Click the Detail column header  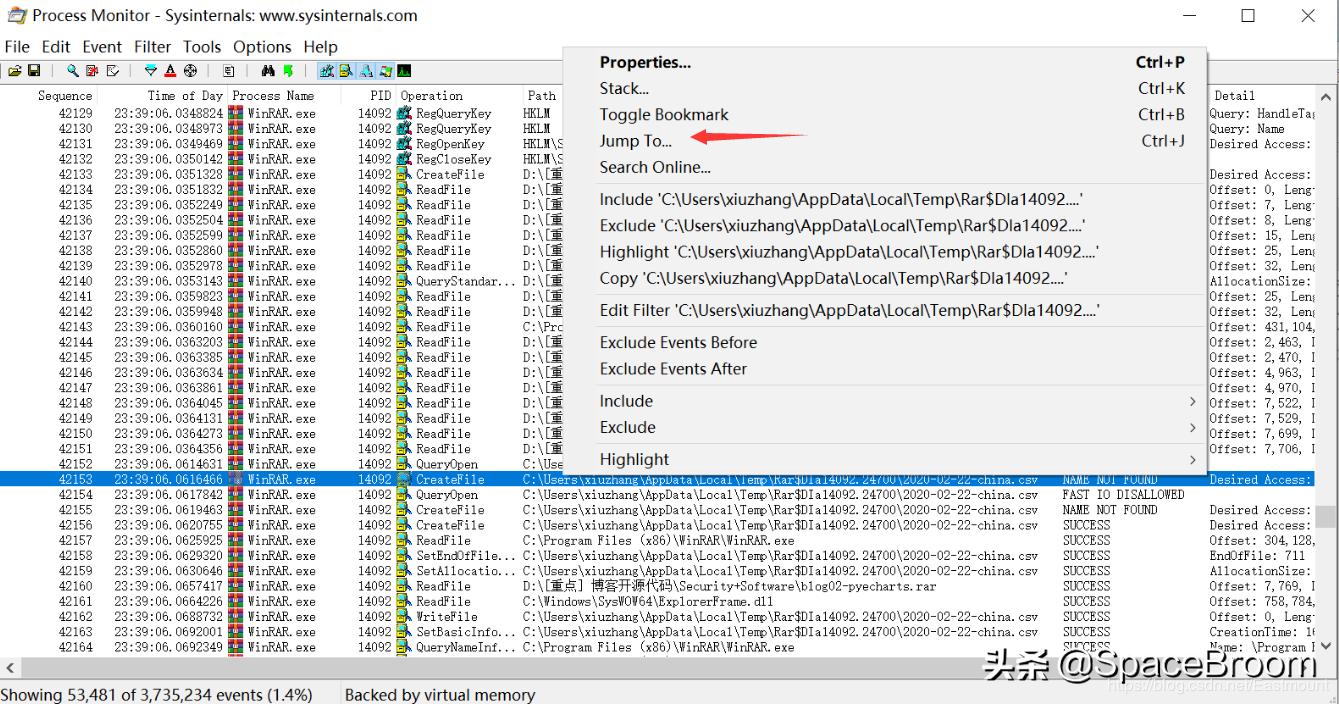click(1235, 96)
